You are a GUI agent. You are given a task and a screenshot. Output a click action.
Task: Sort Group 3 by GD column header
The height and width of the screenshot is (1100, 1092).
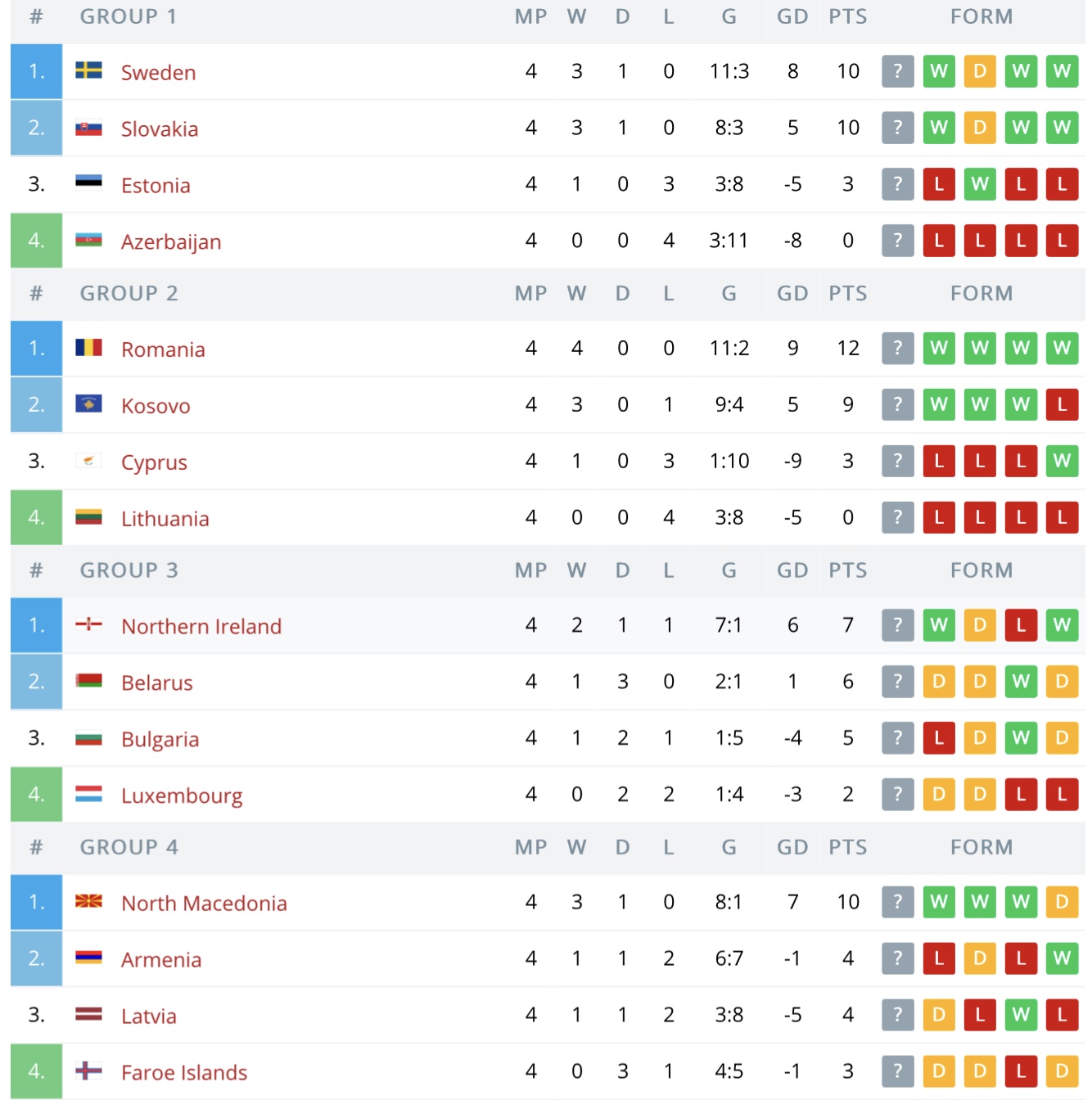(x=792, y=570)
